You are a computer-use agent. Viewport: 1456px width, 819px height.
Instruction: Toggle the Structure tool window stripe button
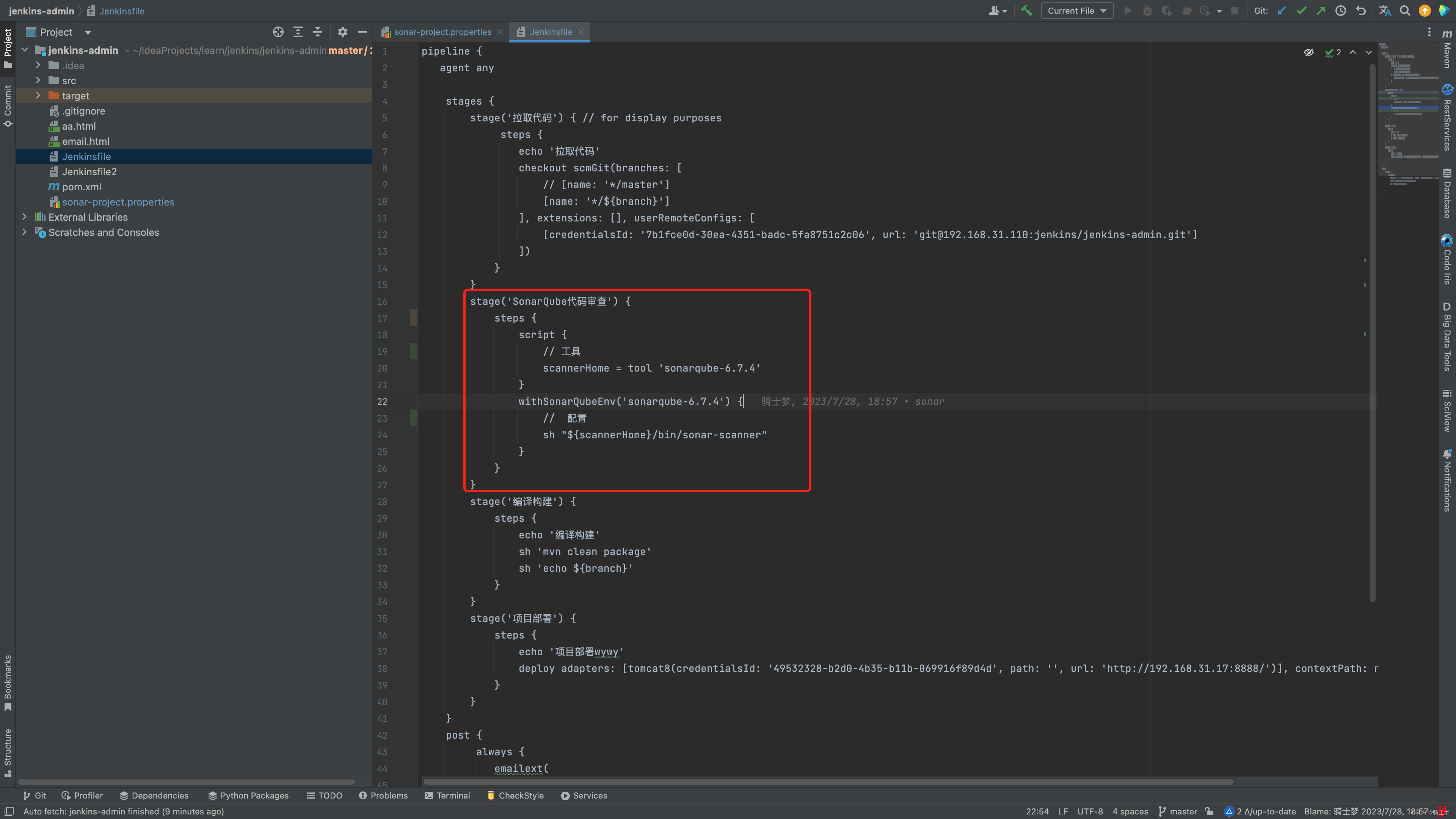[x=8, y=753]
